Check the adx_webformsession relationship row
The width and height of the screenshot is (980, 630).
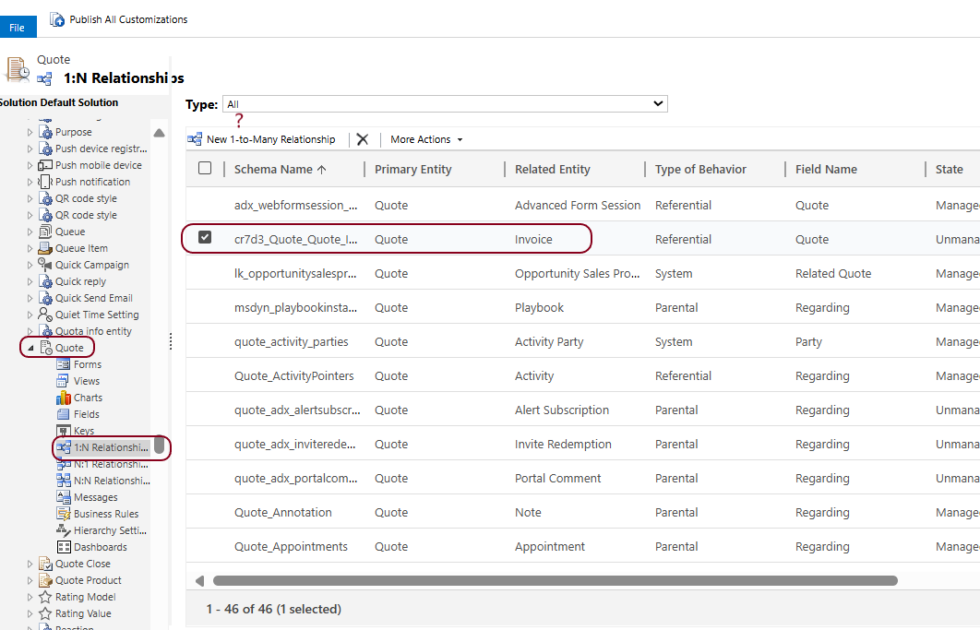pyautogui.click(x=204, y=205)
